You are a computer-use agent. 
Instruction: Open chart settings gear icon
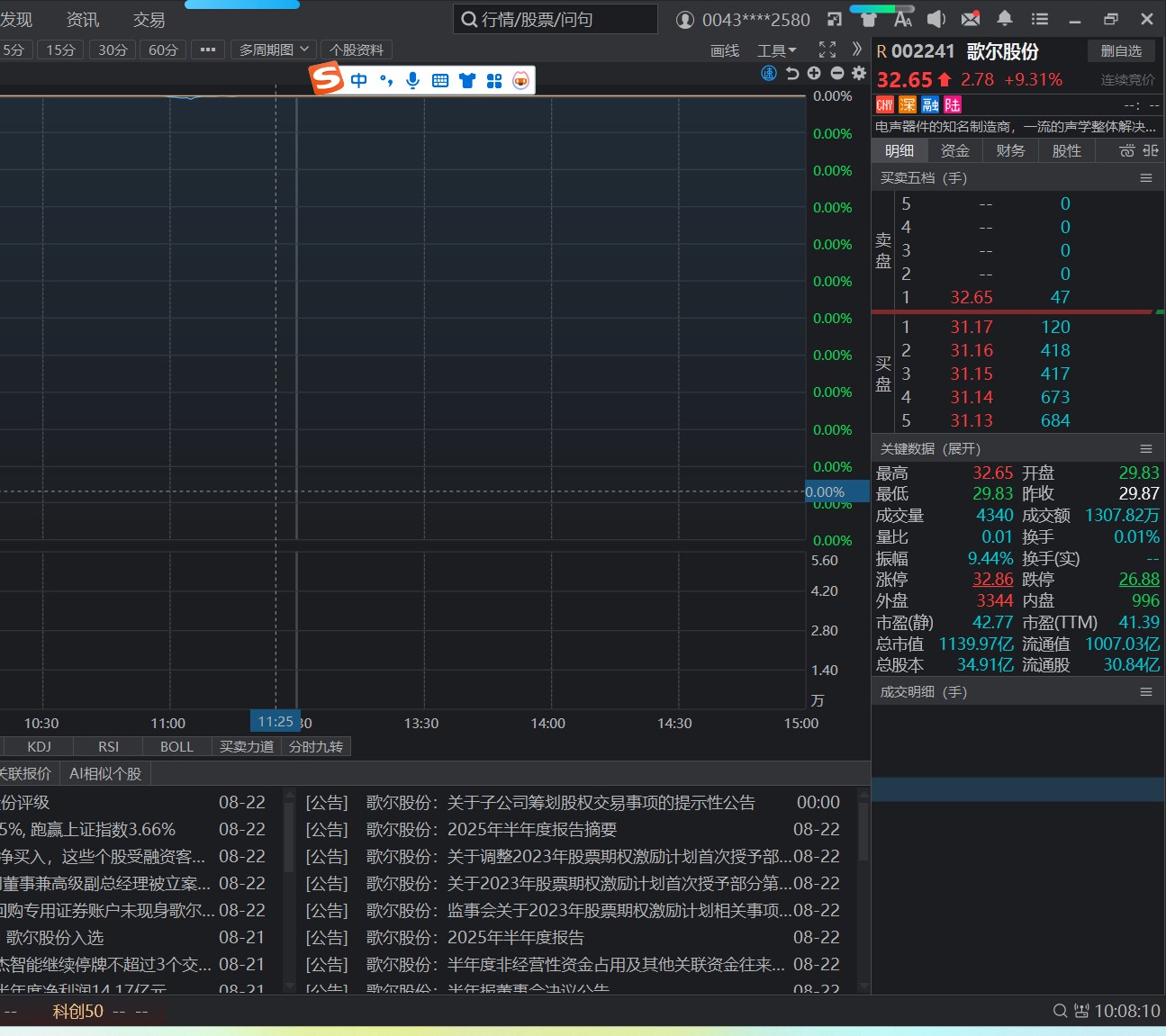click(859, 73)
